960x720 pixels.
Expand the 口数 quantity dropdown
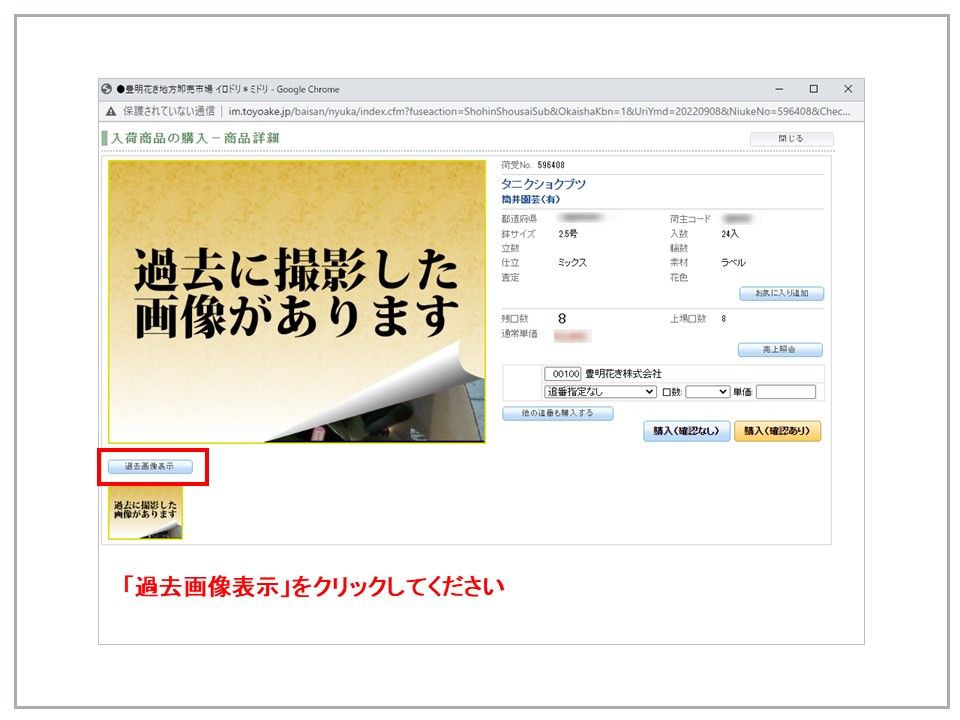coord(708,392)
